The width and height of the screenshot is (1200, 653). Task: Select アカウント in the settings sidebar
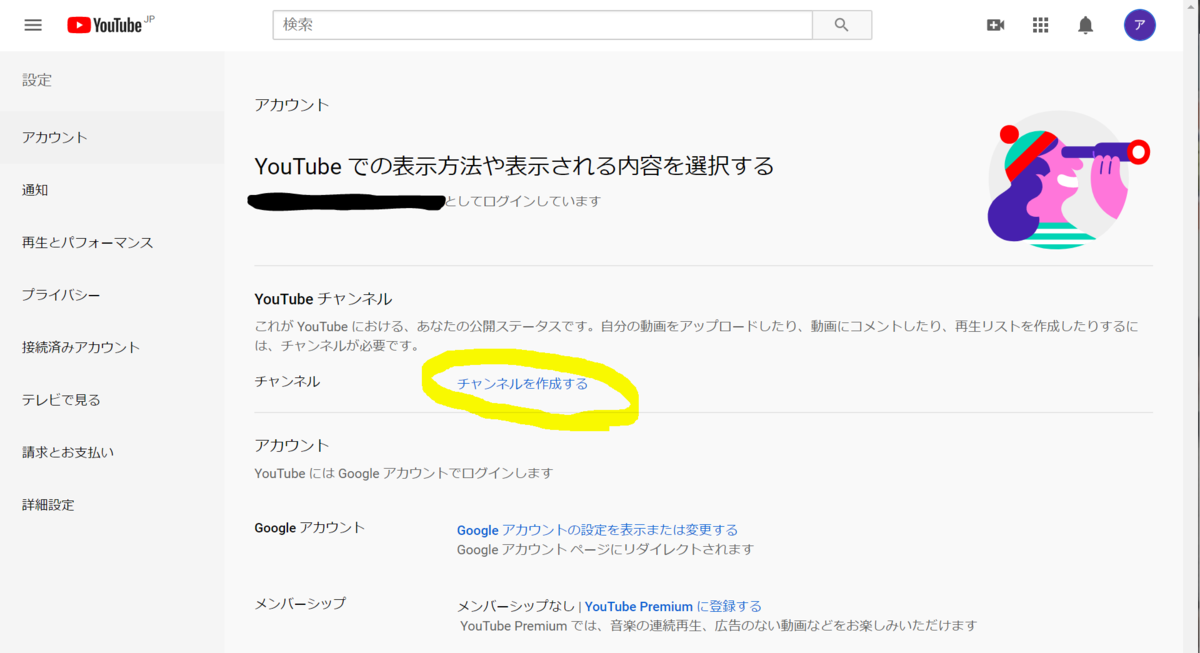point(112,138)
